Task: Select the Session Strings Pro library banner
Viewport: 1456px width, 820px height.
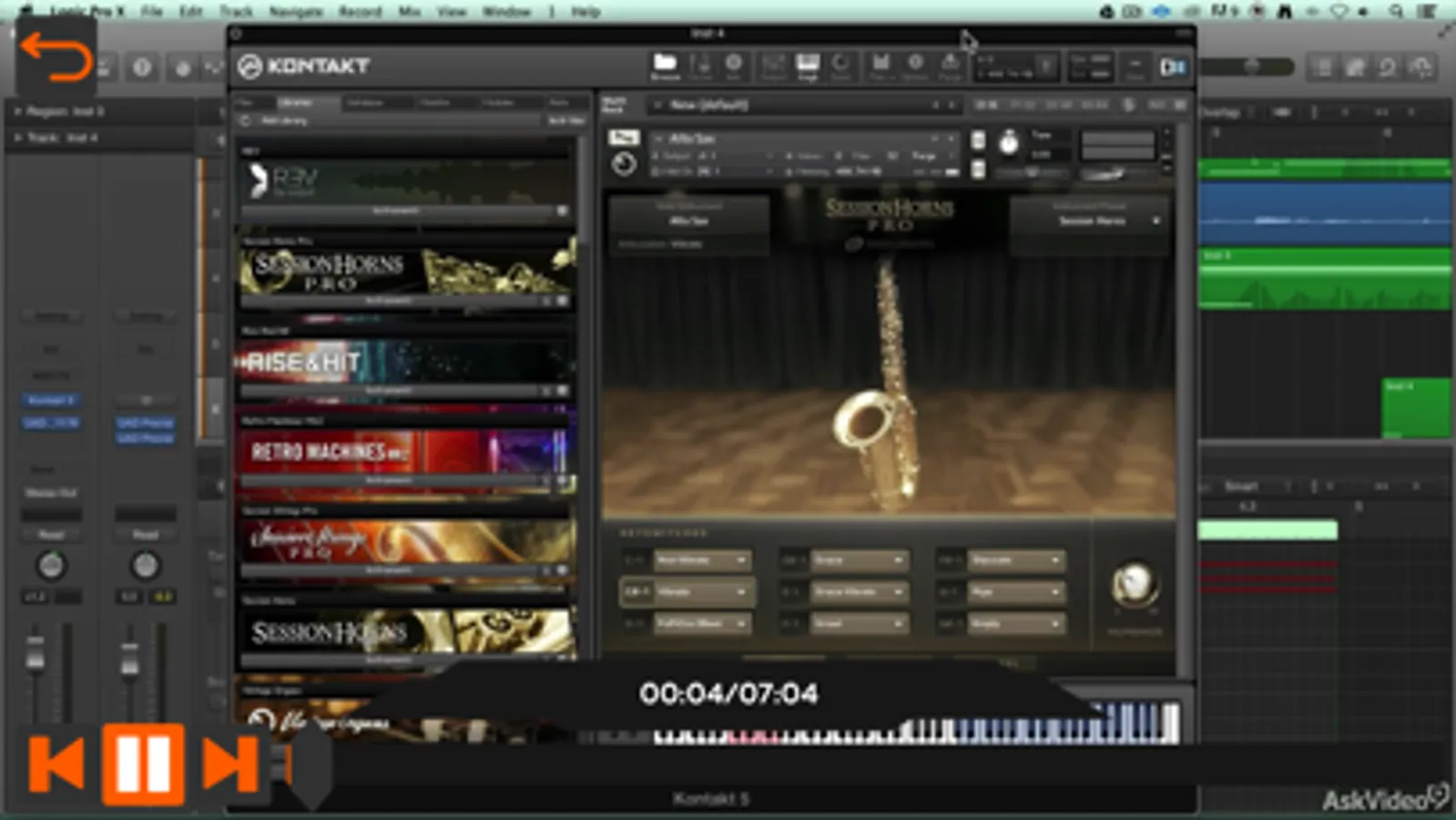Action: coord(407,543)
